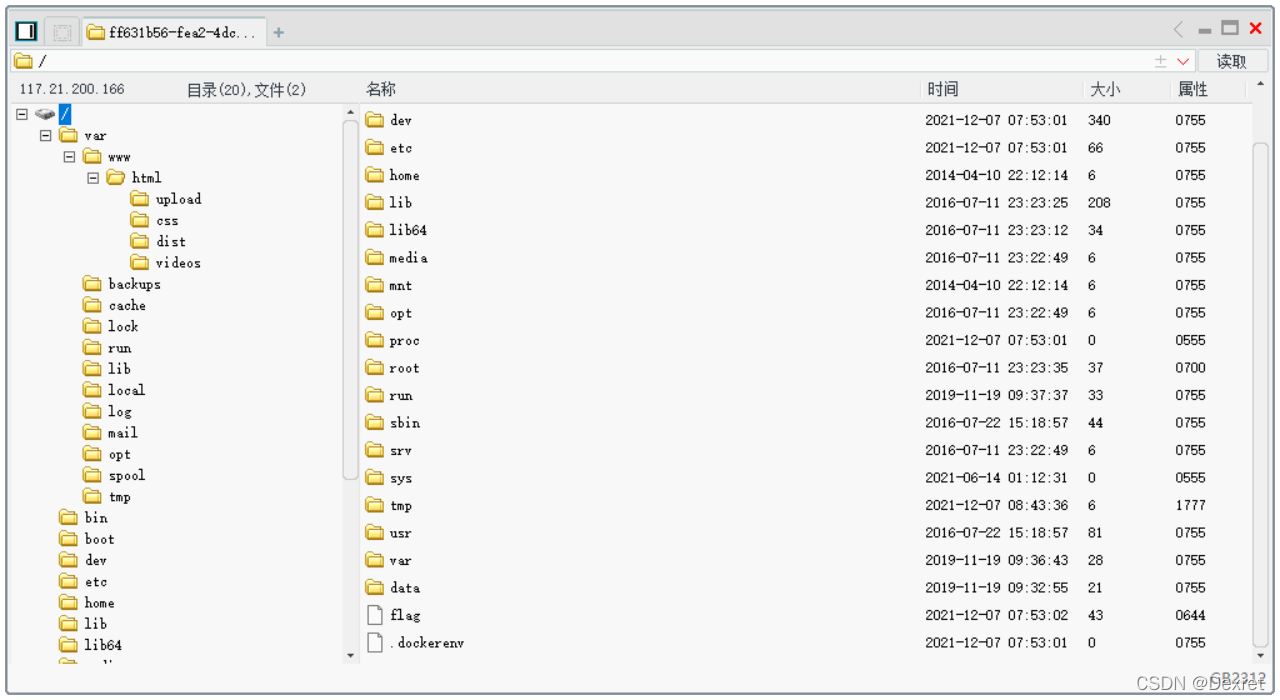The image size is (1280, 700).
Task: Add a new tab with the plus button
Action: click(279, 33)
